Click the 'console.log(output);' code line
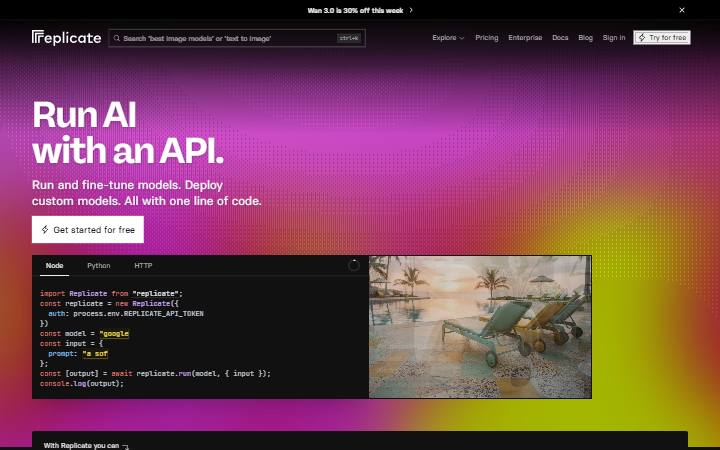The width and height of the screenshot is (720, 450). coord(82,383)
